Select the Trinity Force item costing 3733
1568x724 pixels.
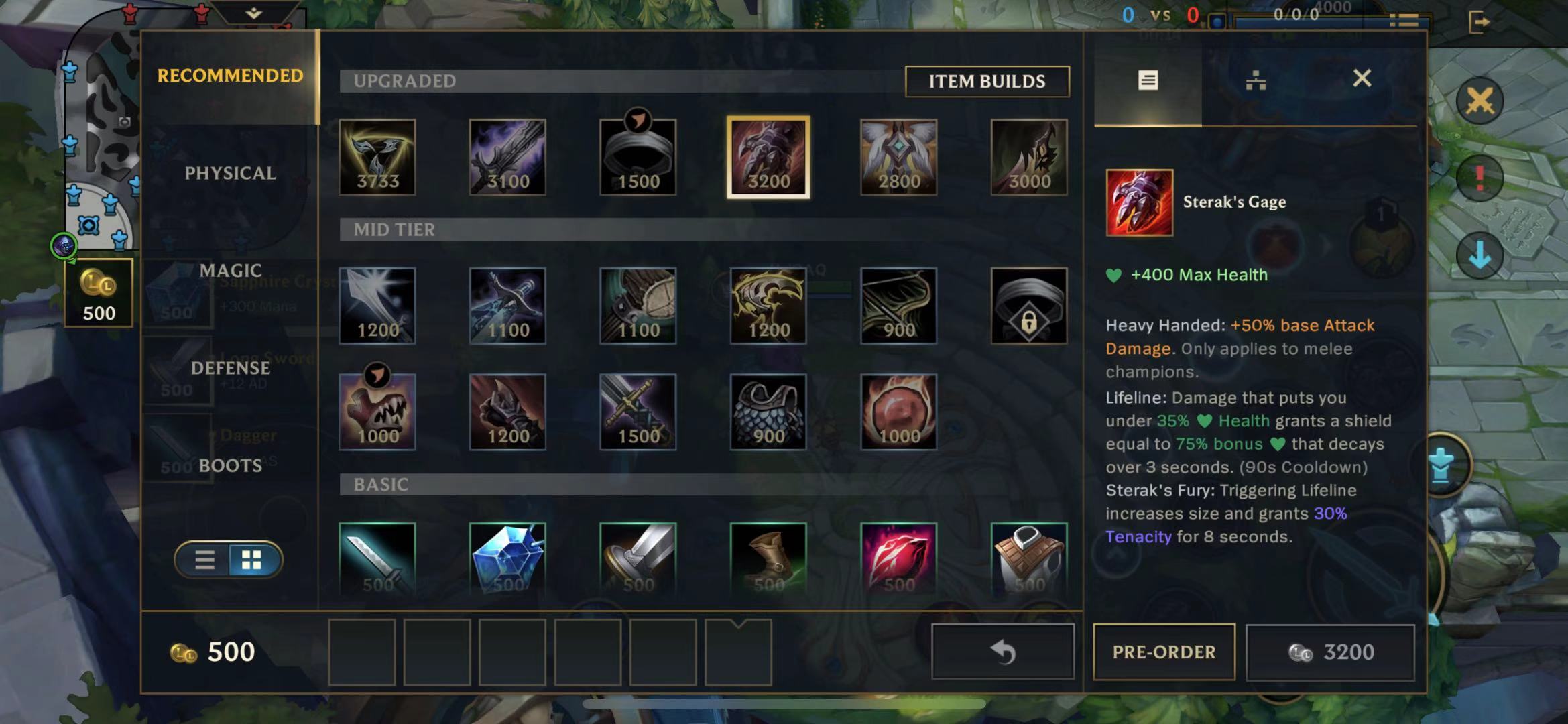(377, 158)
